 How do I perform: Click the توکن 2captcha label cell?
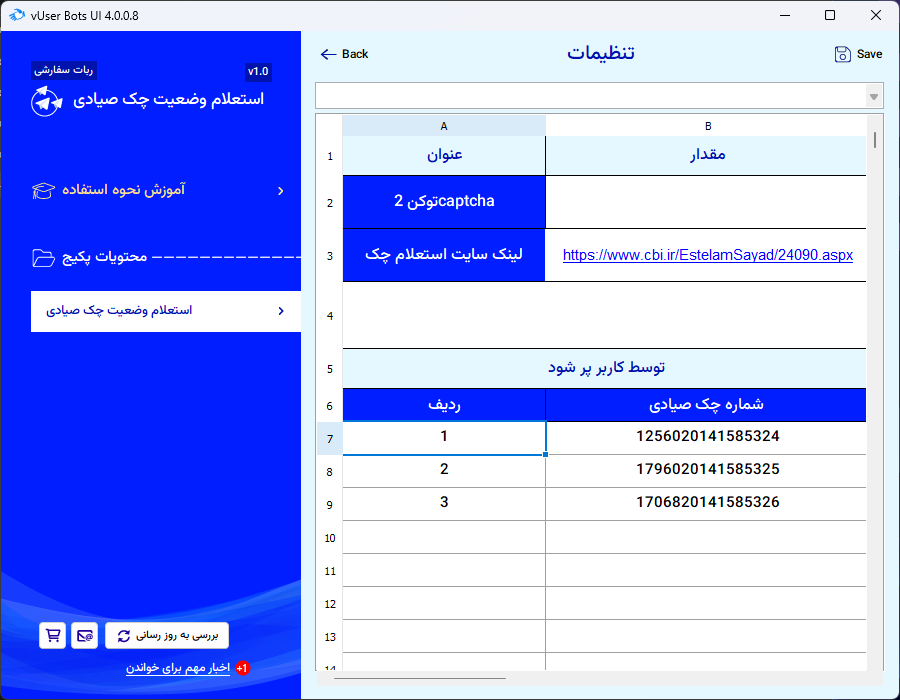click(444, 202)
